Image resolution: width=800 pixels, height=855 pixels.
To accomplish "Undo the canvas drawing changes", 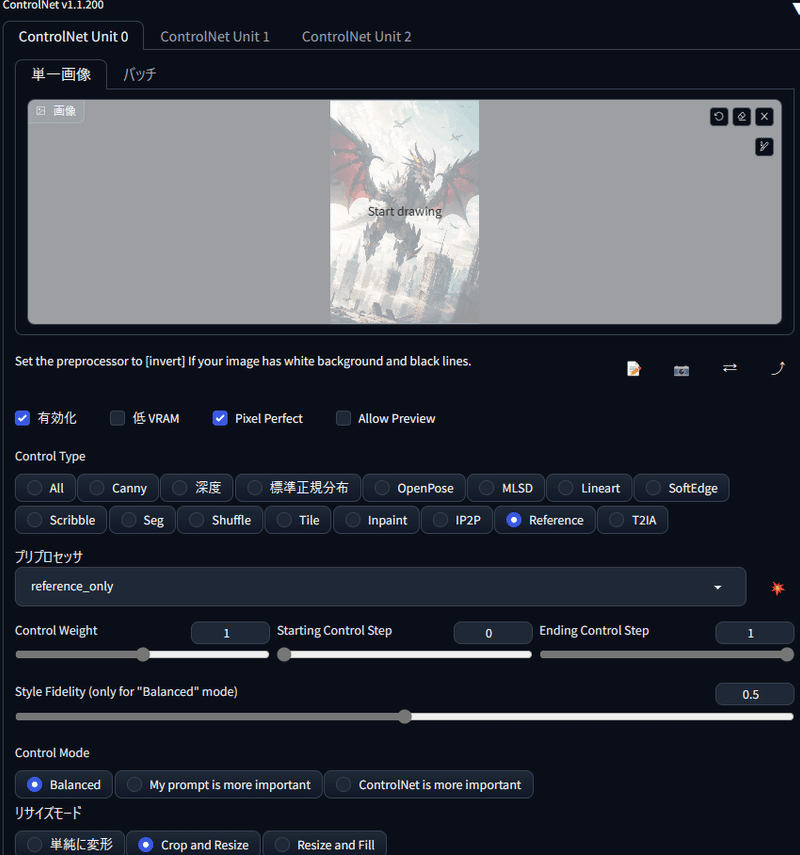I will [x=719, y=116].
